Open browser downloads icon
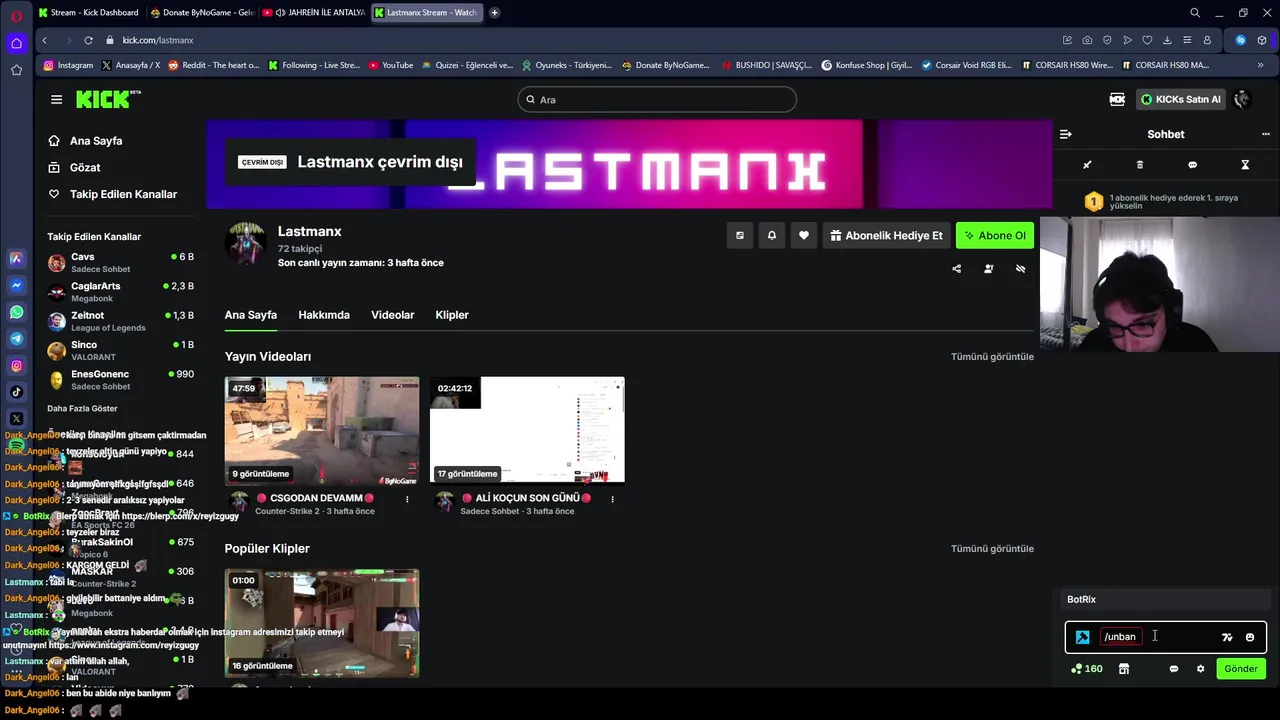This screenshot has width=1280, height=720. pyautogui.click(x=1167, y=40)
